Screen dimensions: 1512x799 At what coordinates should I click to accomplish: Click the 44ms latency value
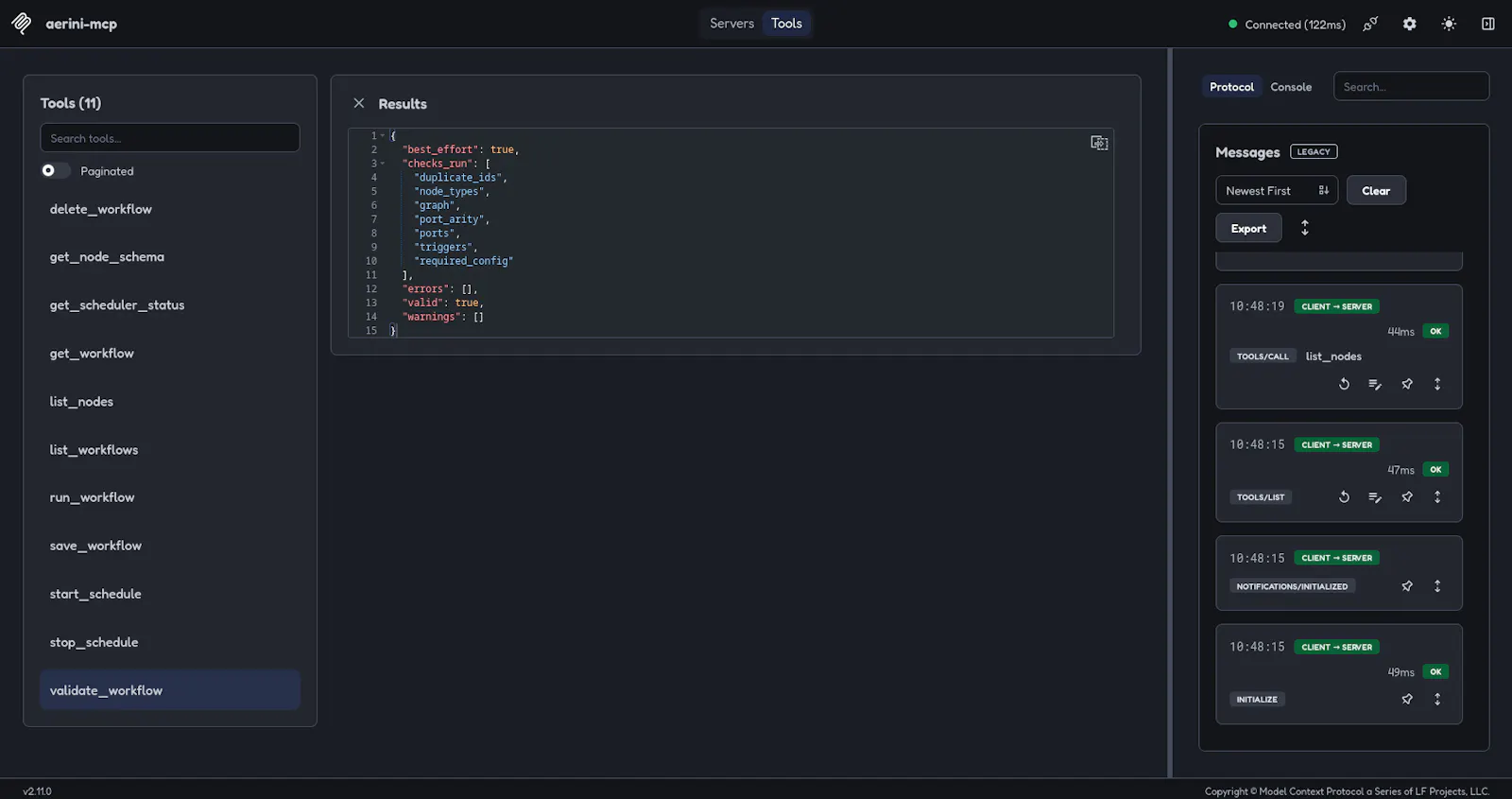point(1400,332)
